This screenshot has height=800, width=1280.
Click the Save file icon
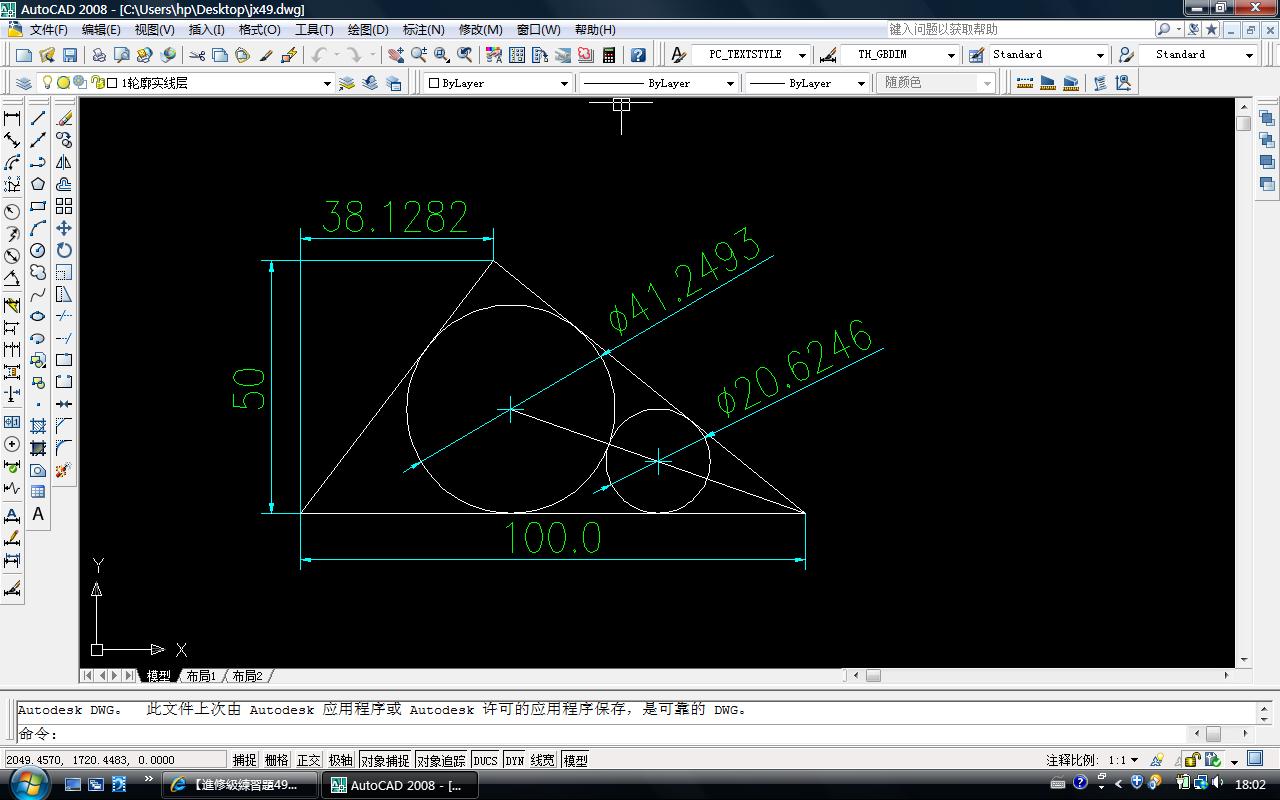[x=70, y=55]
